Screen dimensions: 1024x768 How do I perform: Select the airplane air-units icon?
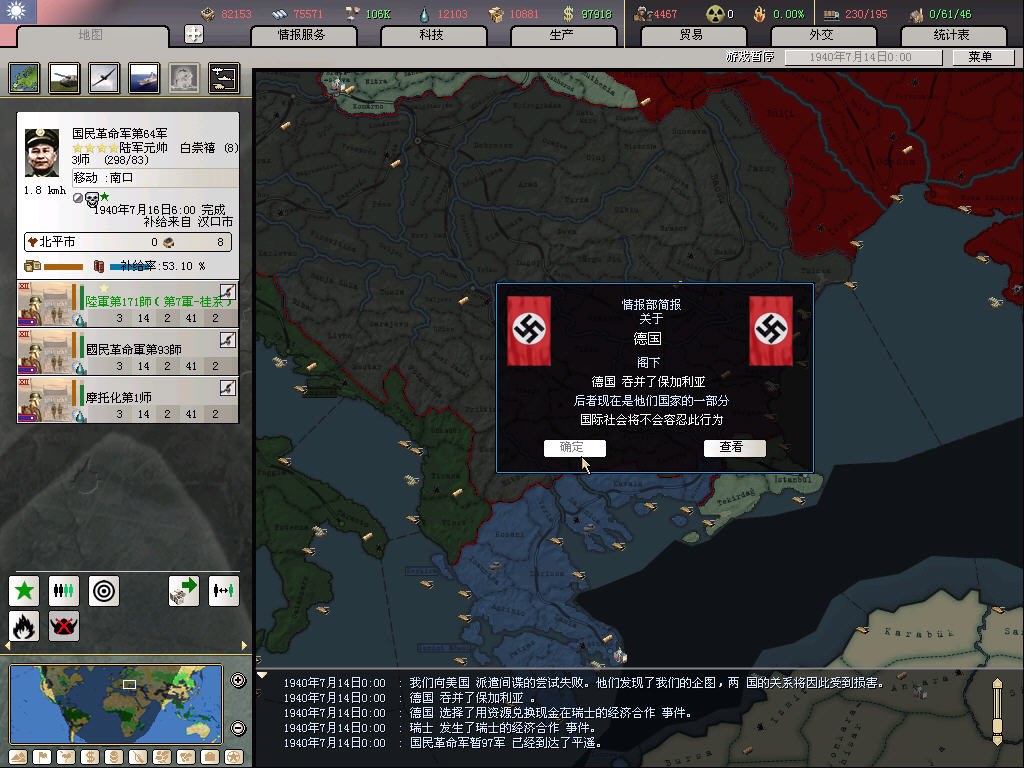(x=104, y=78)
